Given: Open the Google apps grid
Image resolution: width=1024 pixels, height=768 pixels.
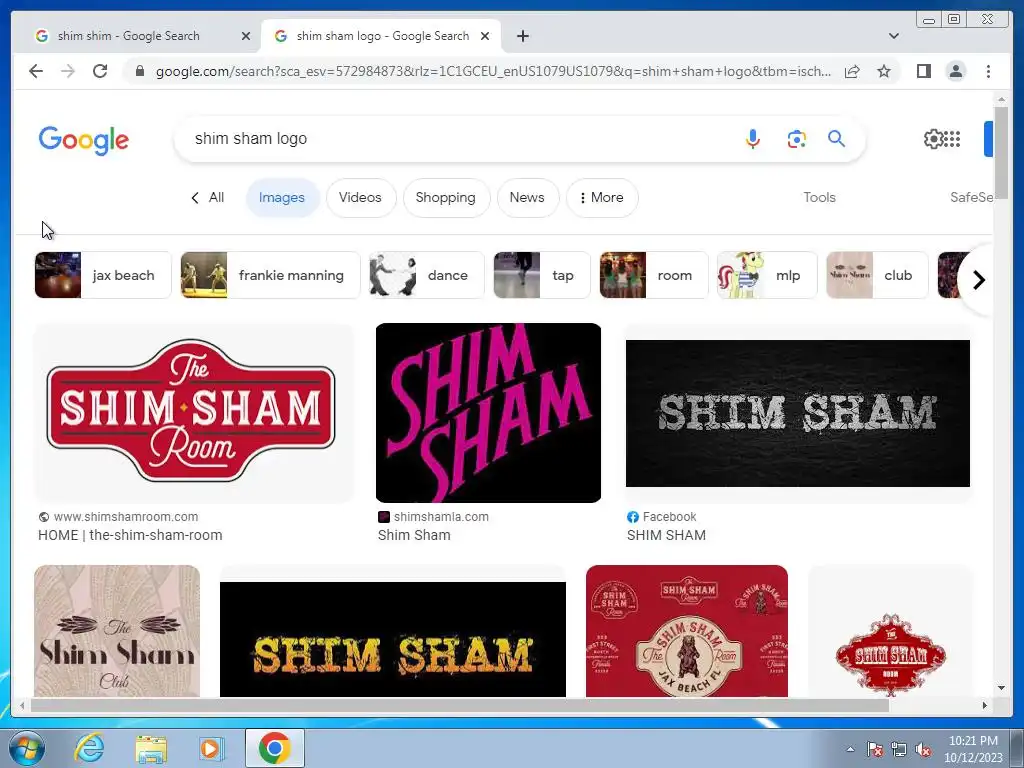Looking at the screenshot, I should [953, 138].
